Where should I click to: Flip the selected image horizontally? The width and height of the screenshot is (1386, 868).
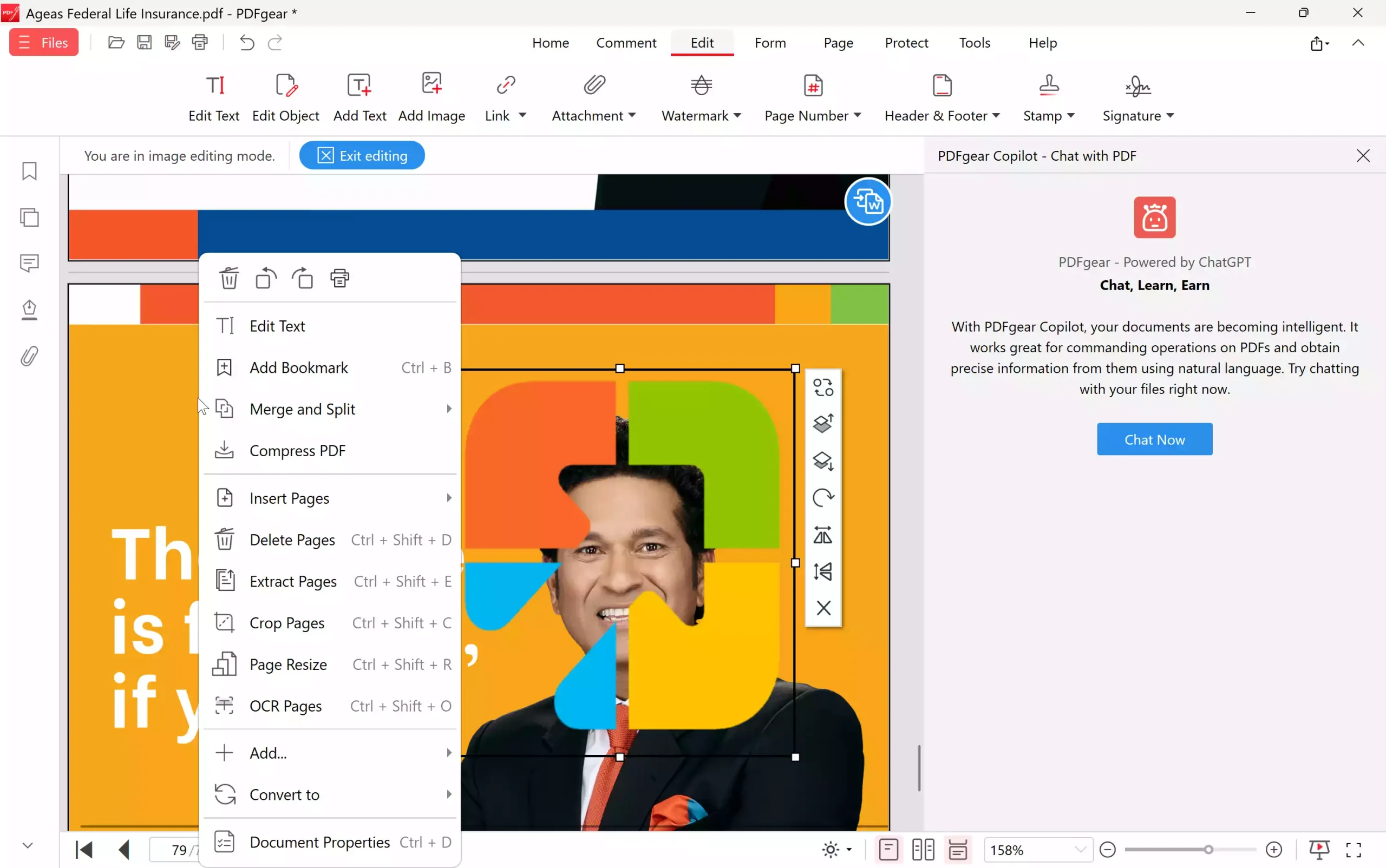pos(823,535)
